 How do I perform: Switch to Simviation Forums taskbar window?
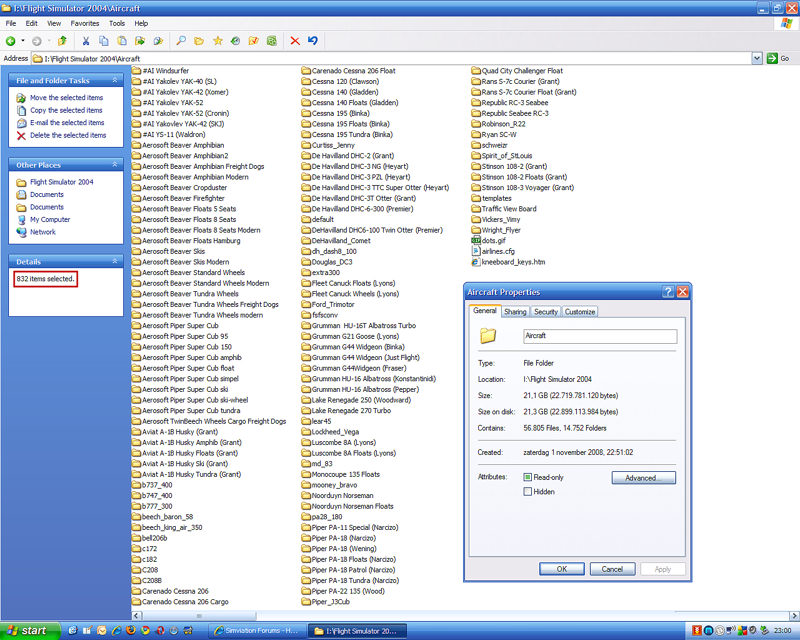(258, 631)
